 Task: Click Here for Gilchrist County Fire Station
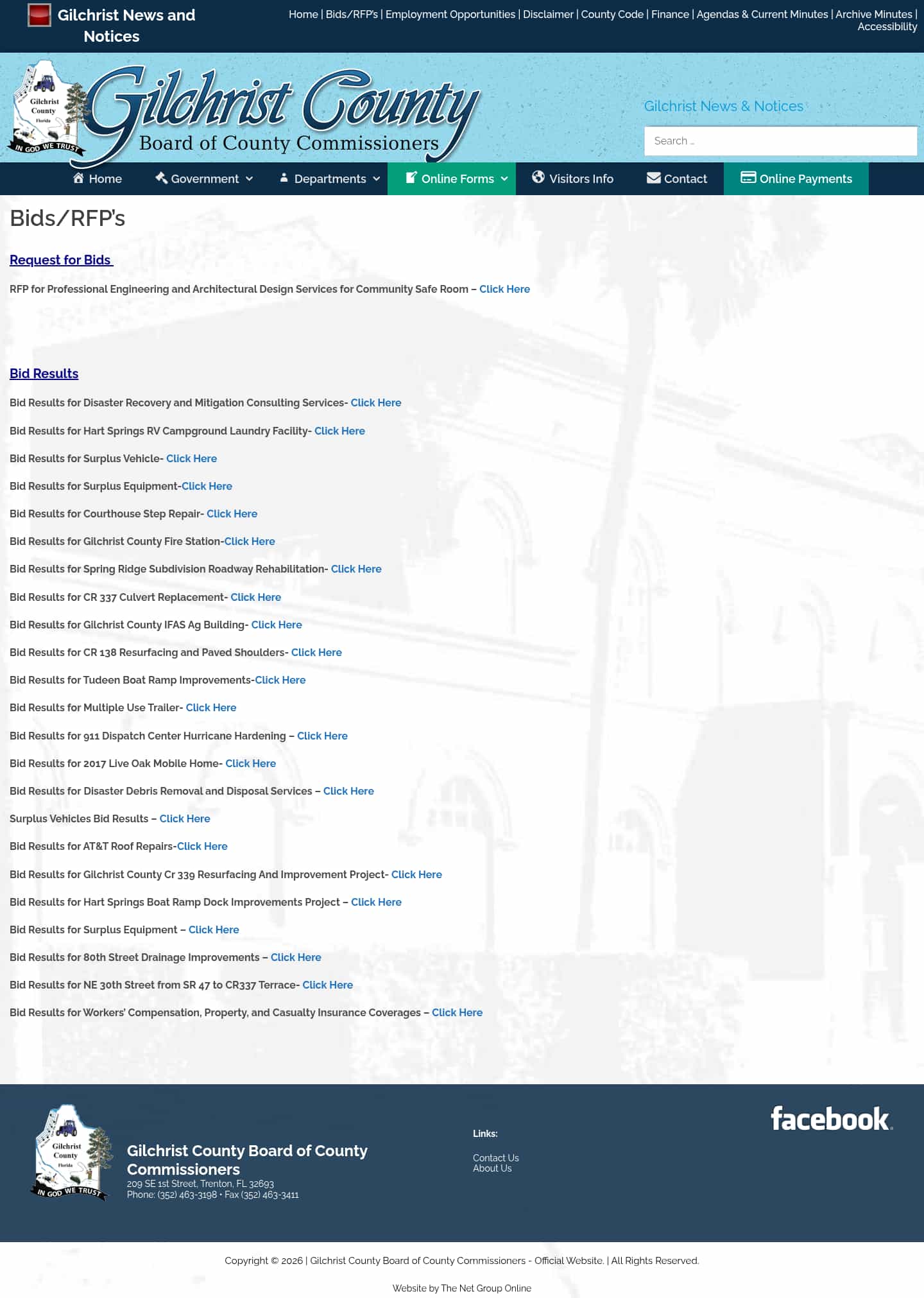250,541
